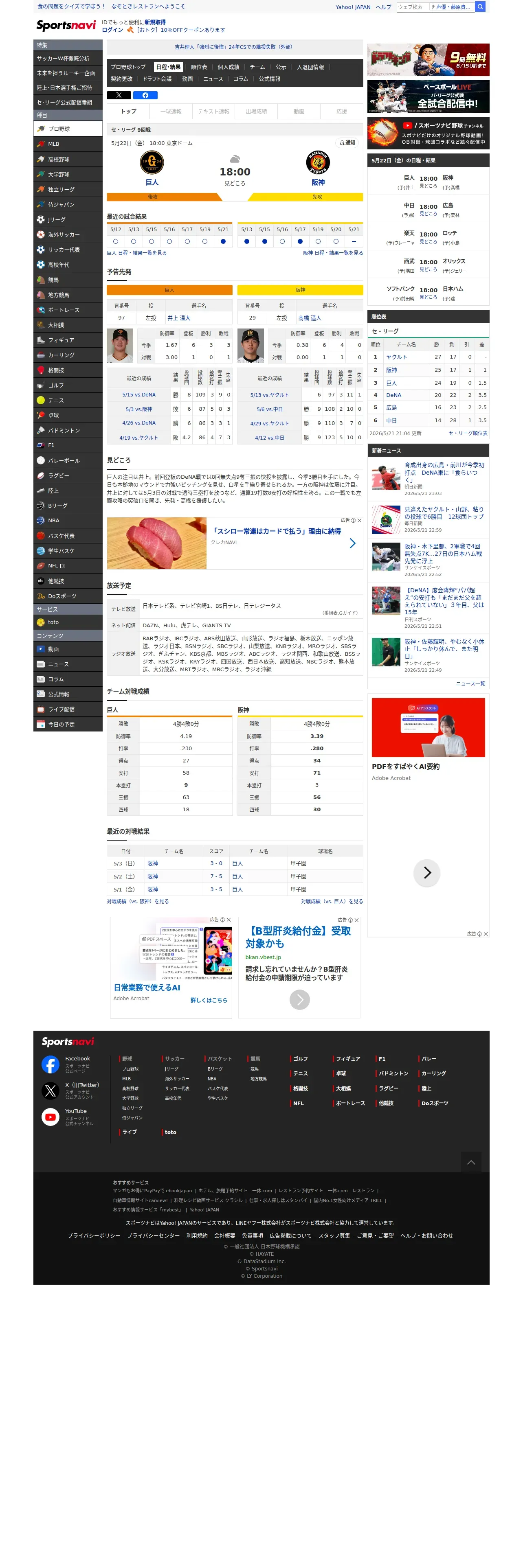Click the Jリーグ soccer ball icon
523x1568 pixels.
pyautogui.click(x=41, y=220)
